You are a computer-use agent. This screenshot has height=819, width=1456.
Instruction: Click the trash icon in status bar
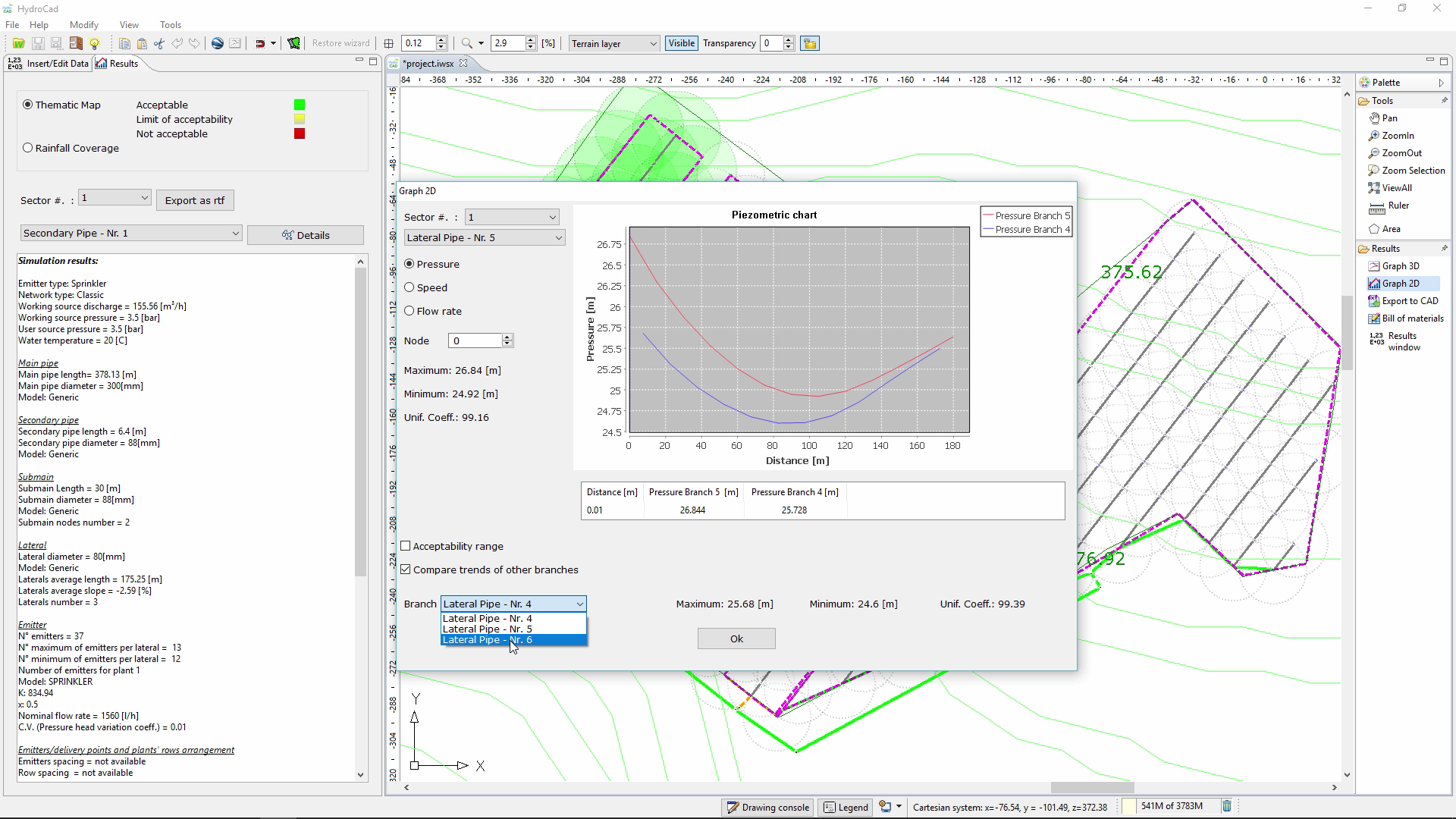point(1226,806)
